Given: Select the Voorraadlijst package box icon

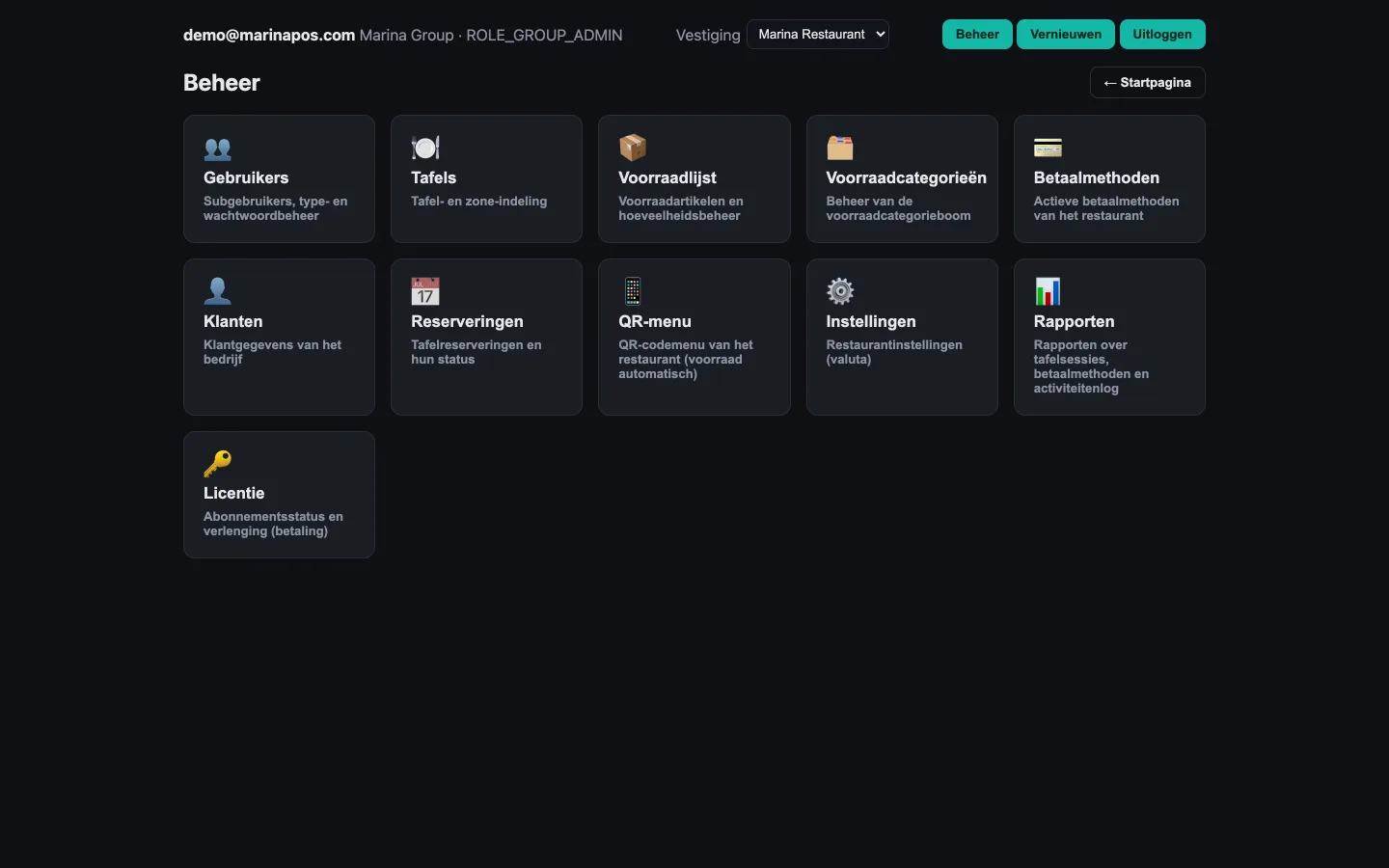Looking at the screenshot, I should (633, 148).
